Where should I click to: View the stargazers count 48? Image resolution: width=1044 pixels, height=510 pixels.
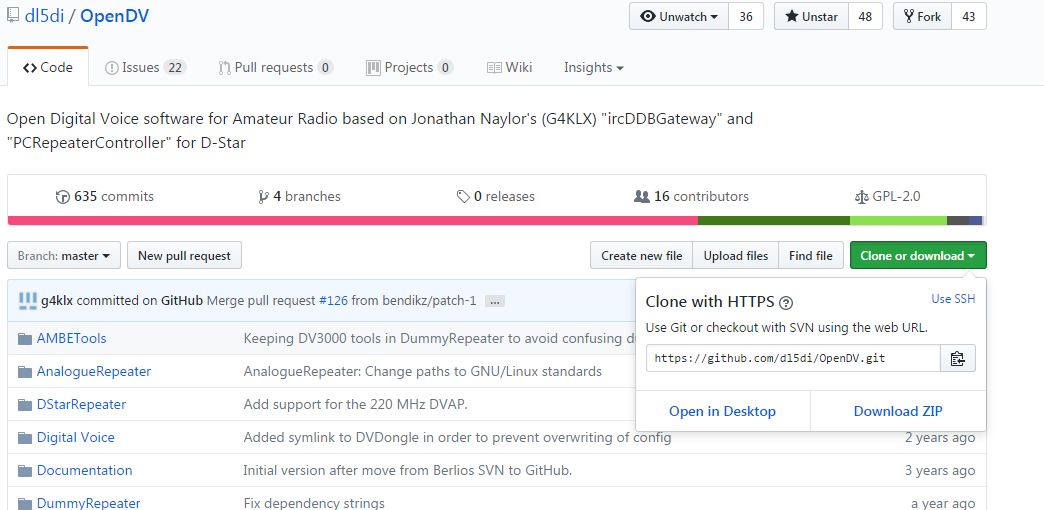coord(865,17)
